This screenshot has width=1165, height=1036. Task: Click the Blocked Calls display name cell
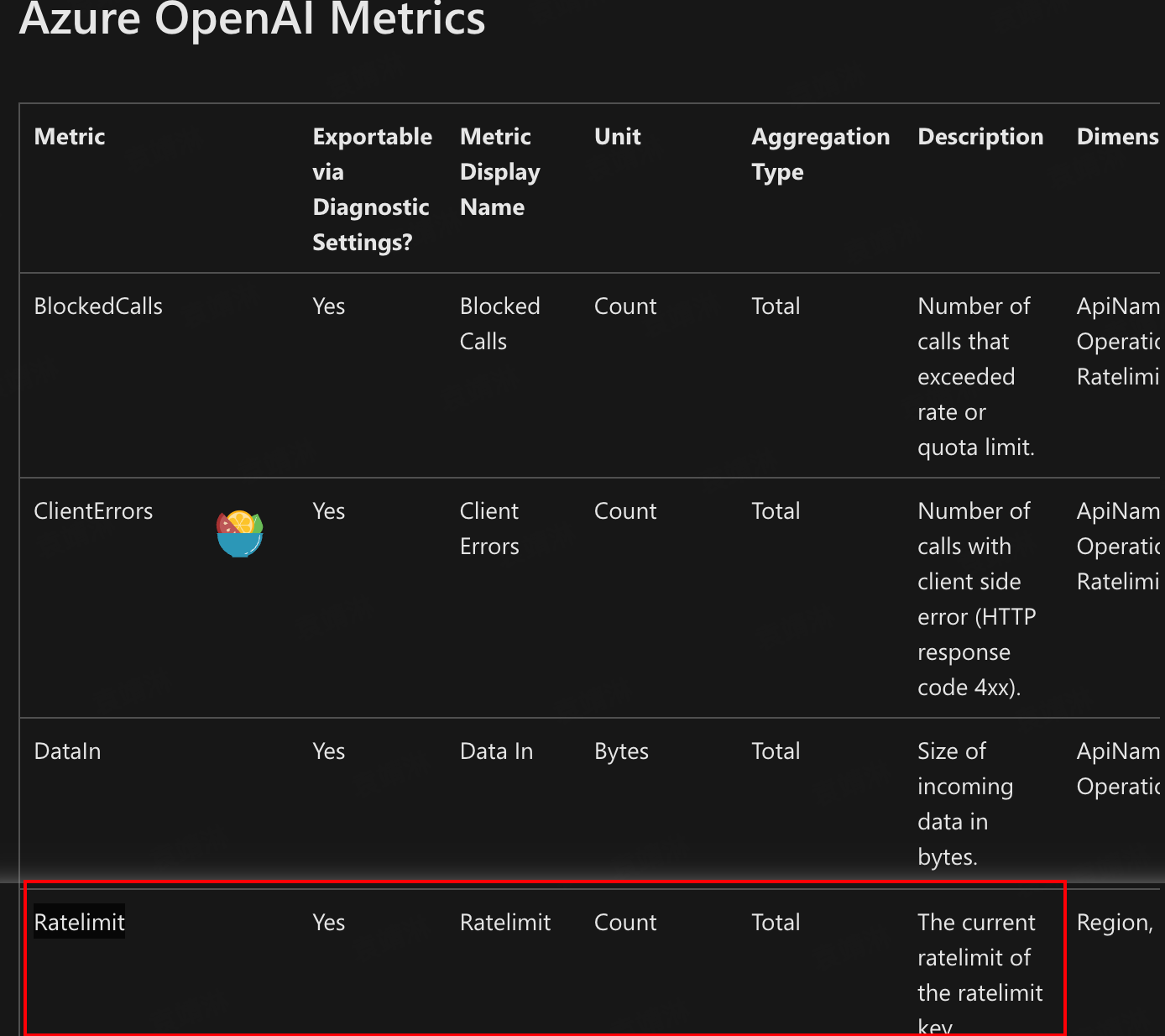click(x=499, y=323)
